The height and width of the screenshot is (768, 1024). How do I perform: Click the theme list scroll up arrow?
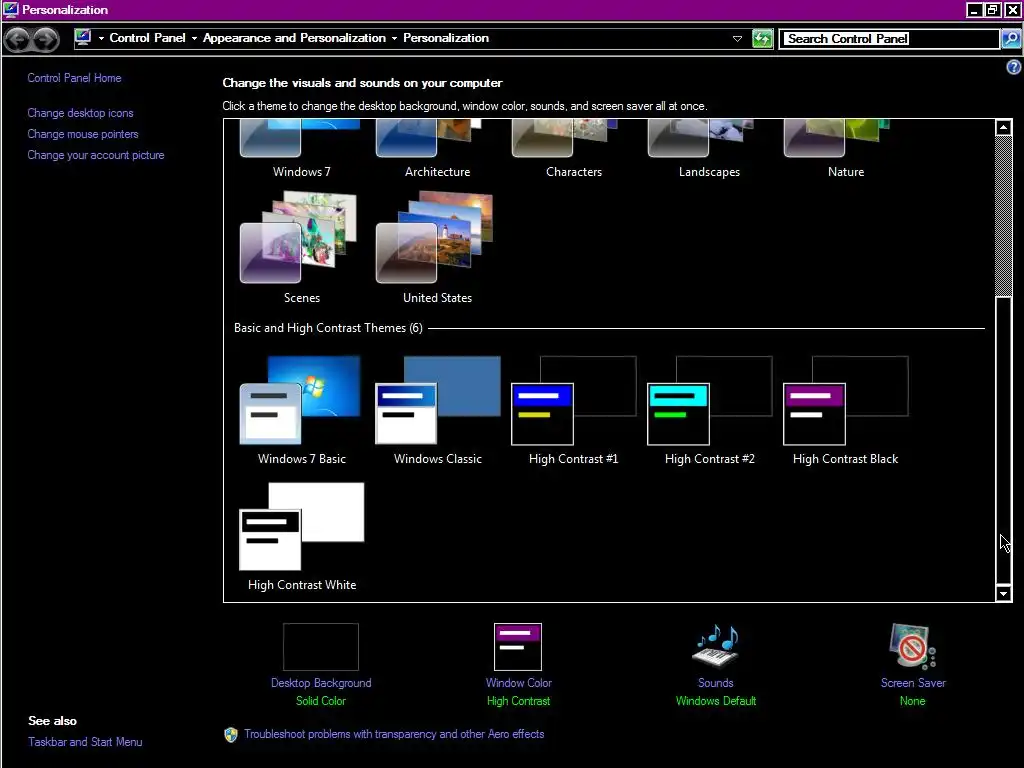pos(1004,127)
